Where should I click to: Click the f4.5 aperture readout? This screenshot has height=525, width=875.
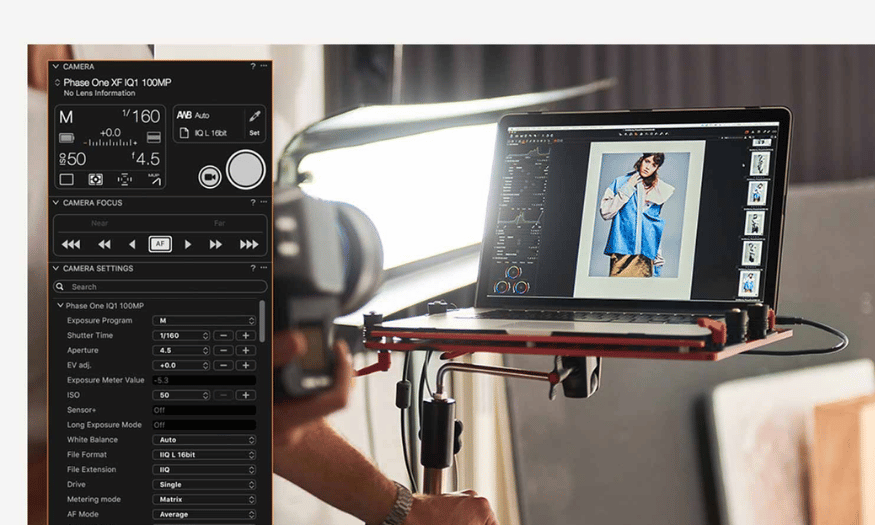tap(146, 159)
